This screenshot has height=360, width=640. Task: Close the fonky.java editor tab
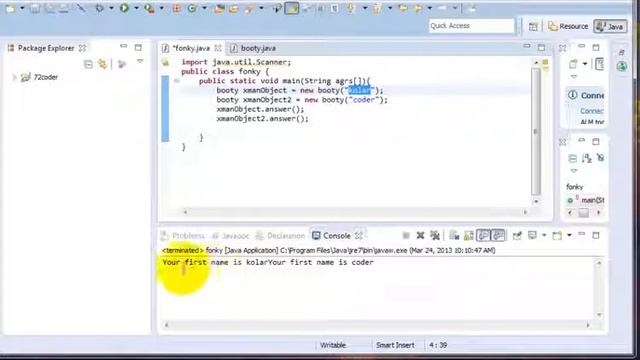tap(218, 48)
